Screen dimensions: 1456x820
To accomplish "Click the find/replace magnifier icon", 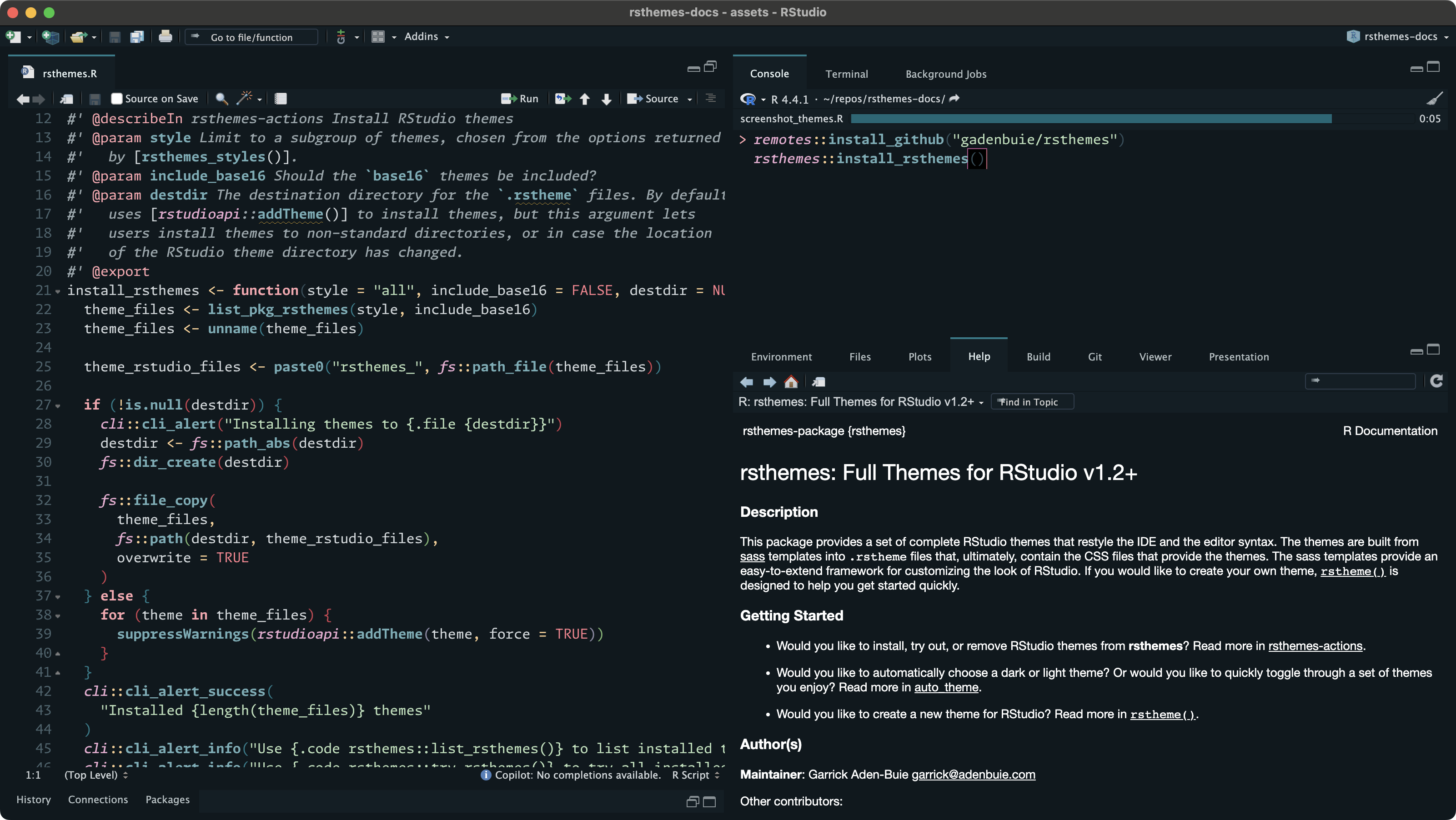I will coord(221,99).
